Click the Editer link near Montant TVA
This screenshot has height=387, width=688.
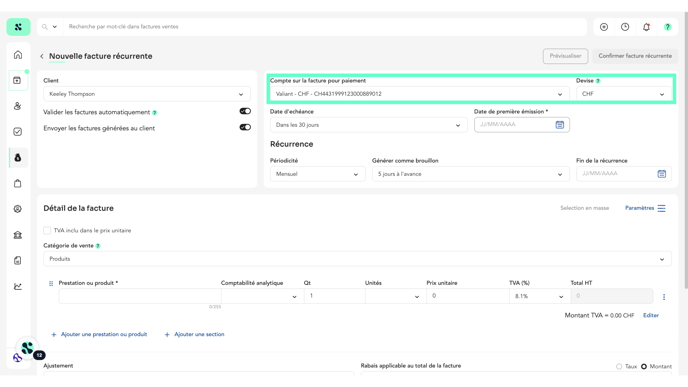point(651,315)
